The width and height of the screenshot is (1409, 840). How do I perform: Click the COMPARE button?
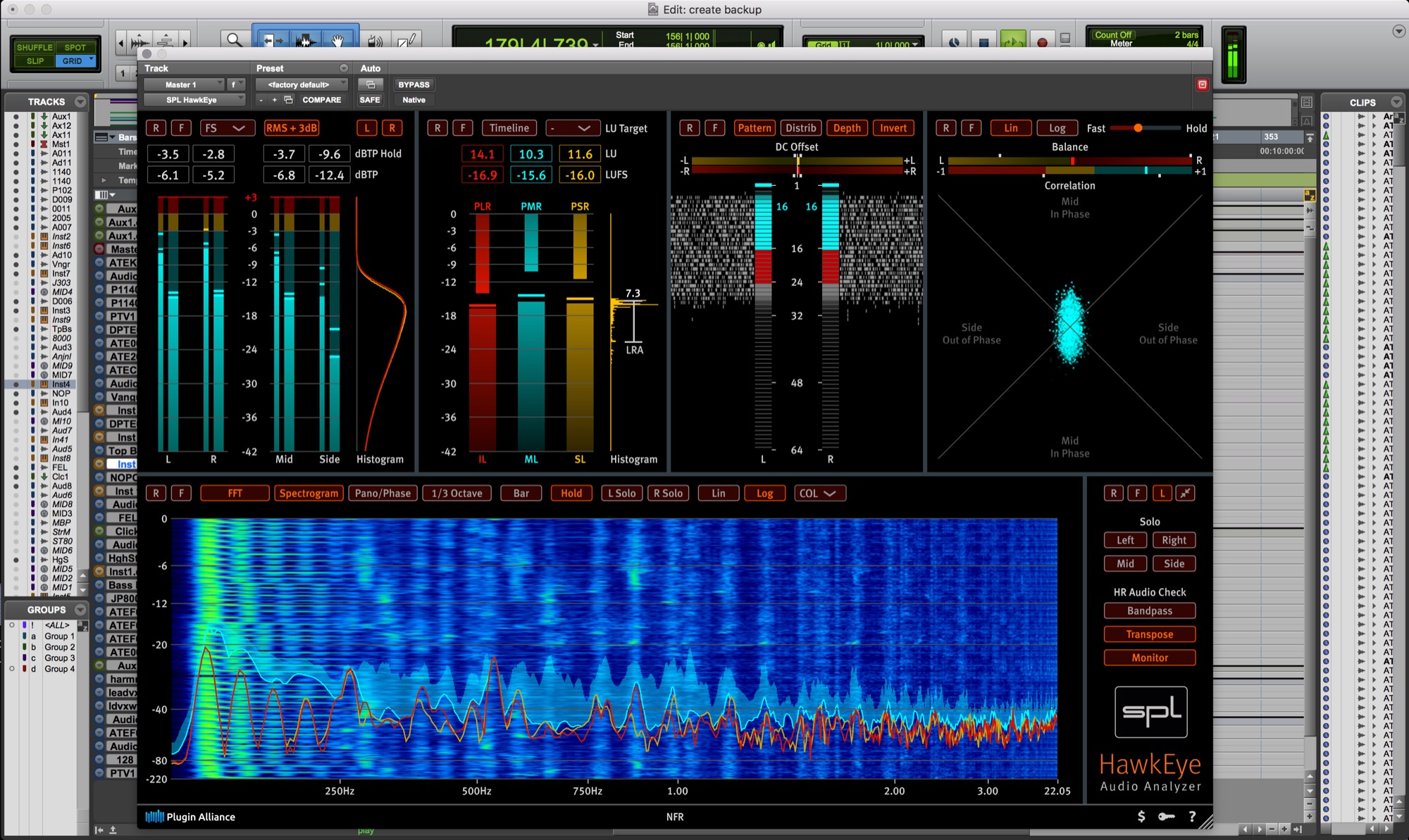click(322, 100)
